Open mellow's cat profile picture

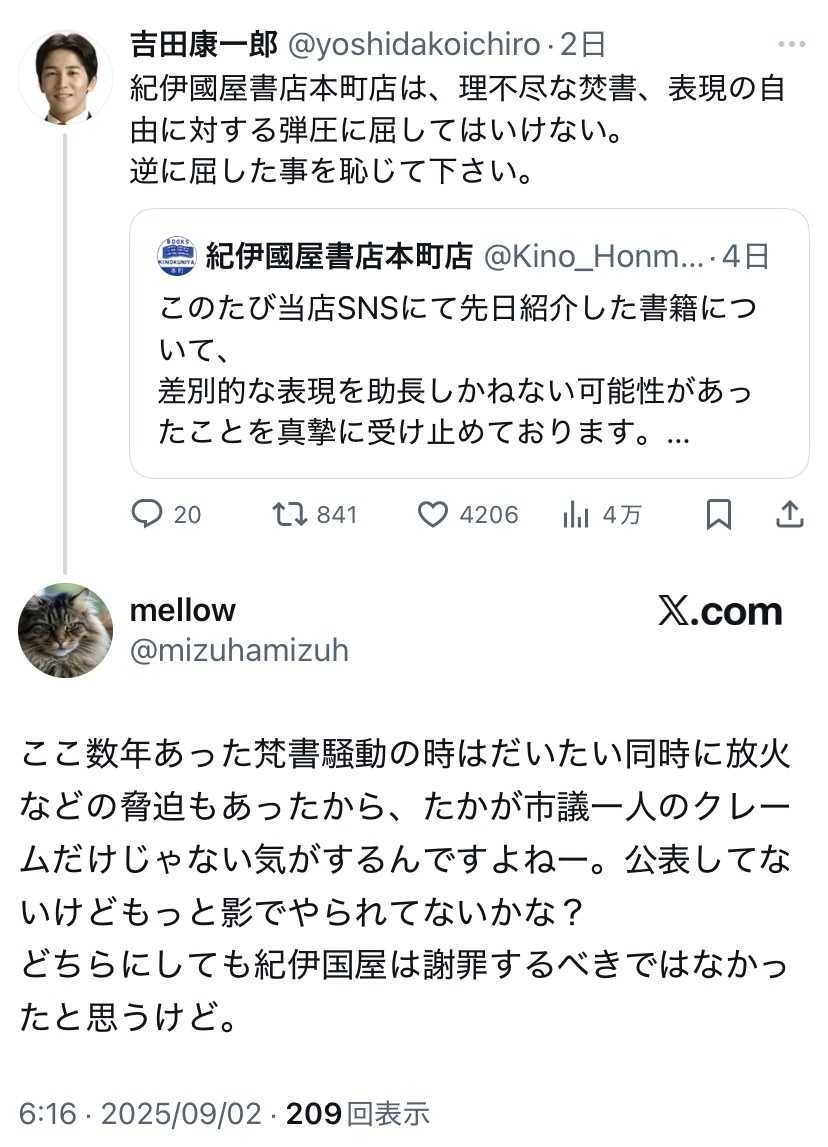pyautogui.click(x=65, y=630)
